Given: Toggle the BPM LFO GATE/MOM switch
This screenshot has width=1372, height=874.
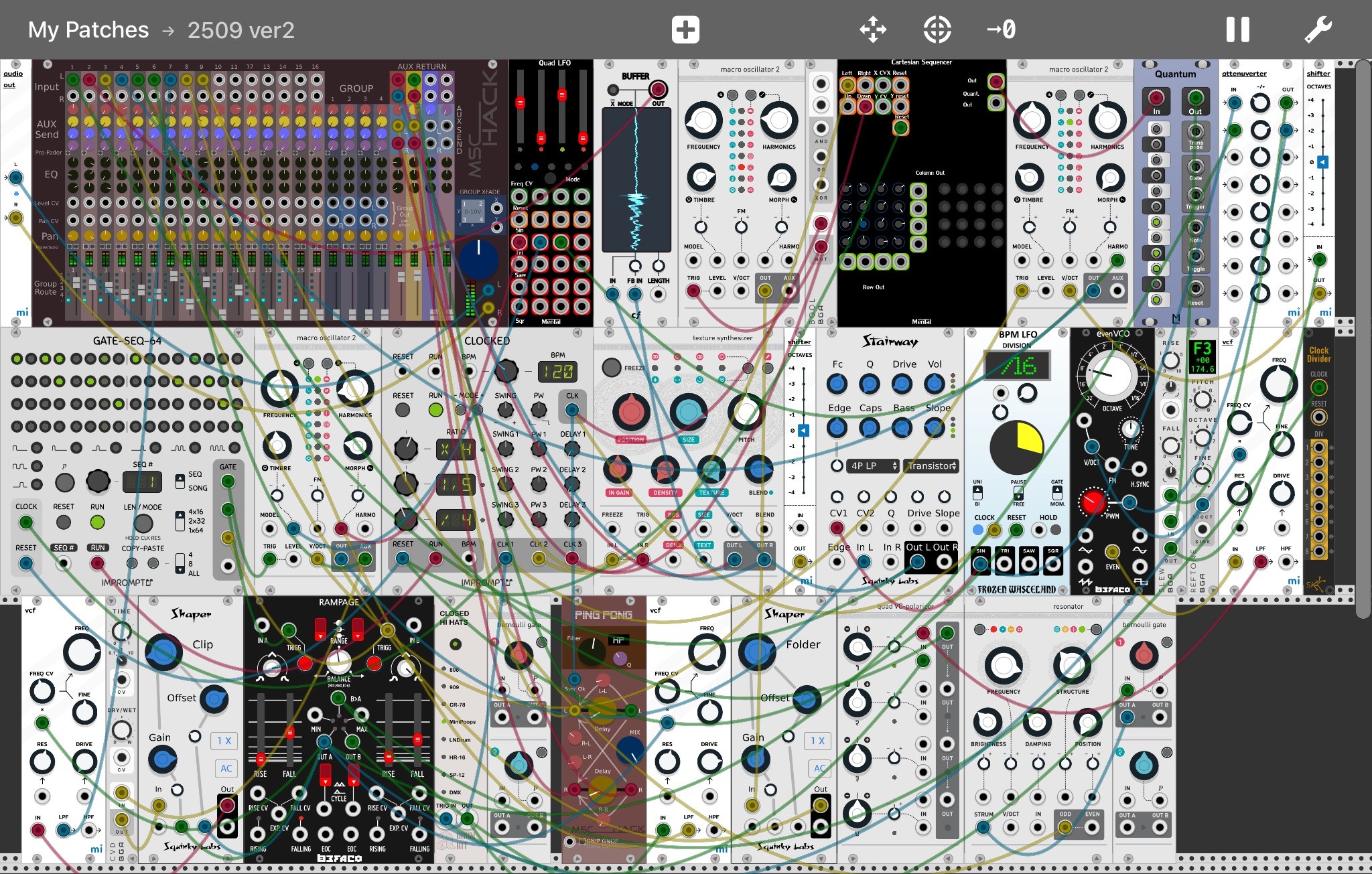Looking at the screenshot, I should click(1056, 492).
